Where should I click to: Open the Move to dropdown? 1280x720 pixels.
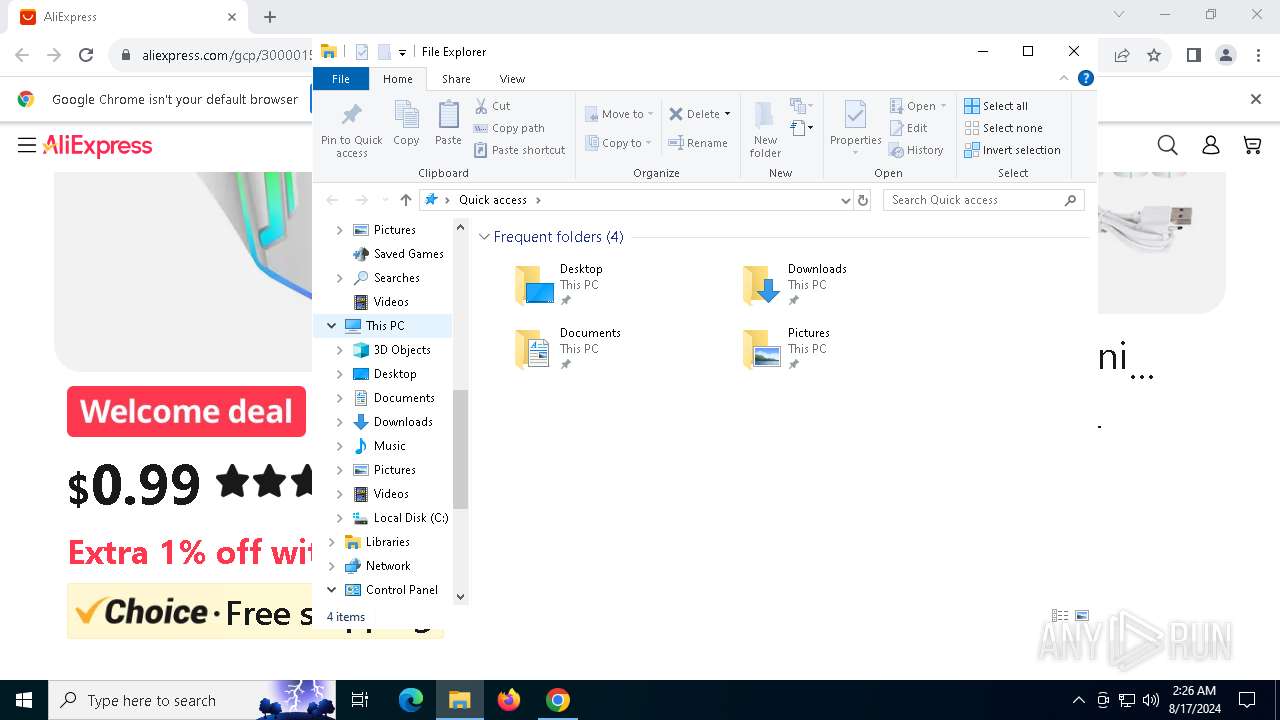[618, 114]
